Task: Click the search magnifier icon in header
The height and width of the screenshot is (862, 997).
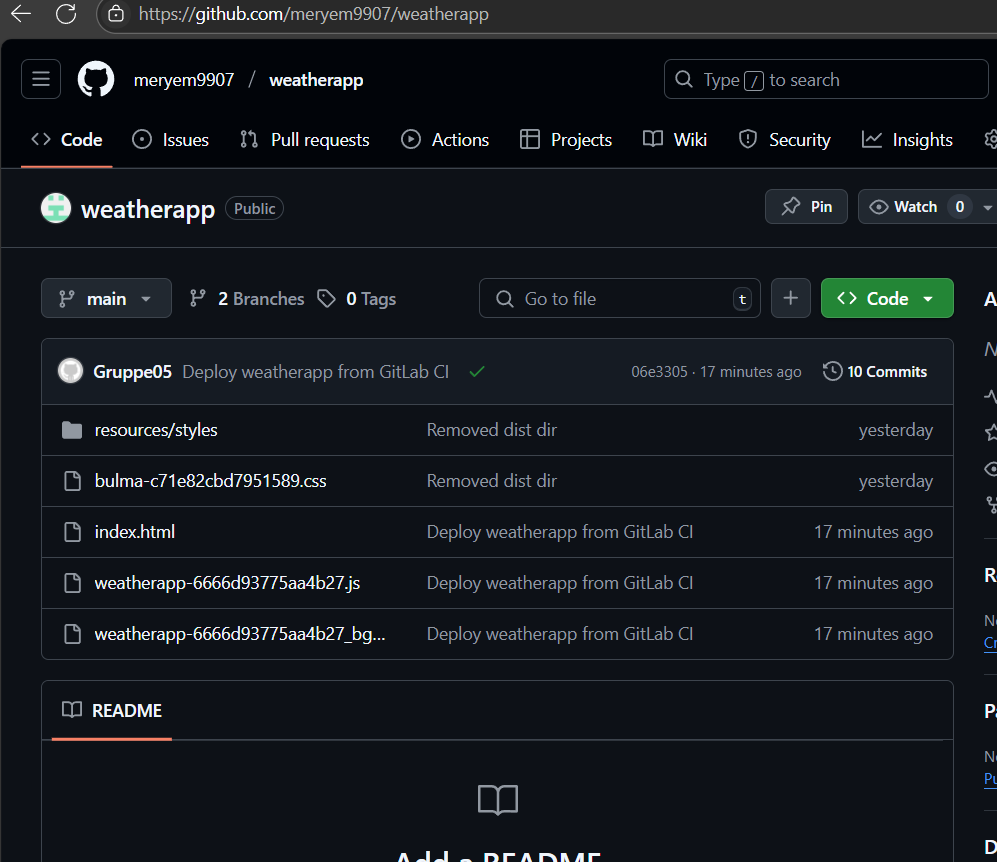Action: pos(684,79)
